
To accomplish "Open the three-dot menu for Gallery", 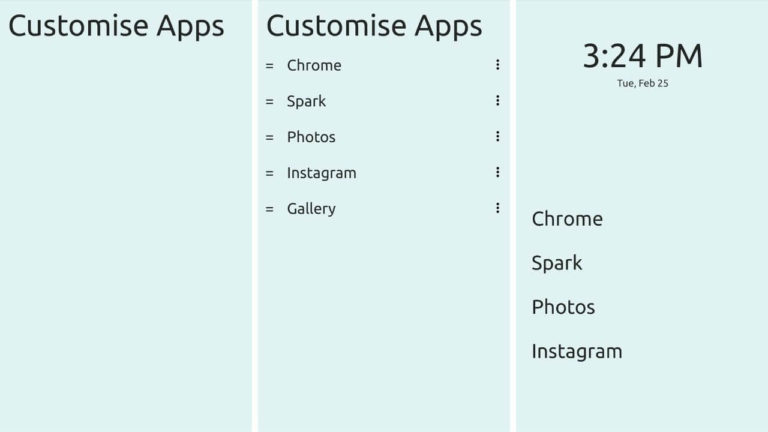I will click(497, 209).
